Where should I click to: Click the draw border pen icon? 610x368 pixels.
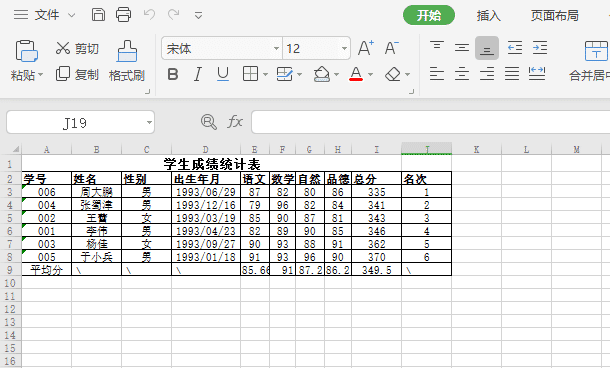pyautogui.click(x=284, y=74)
